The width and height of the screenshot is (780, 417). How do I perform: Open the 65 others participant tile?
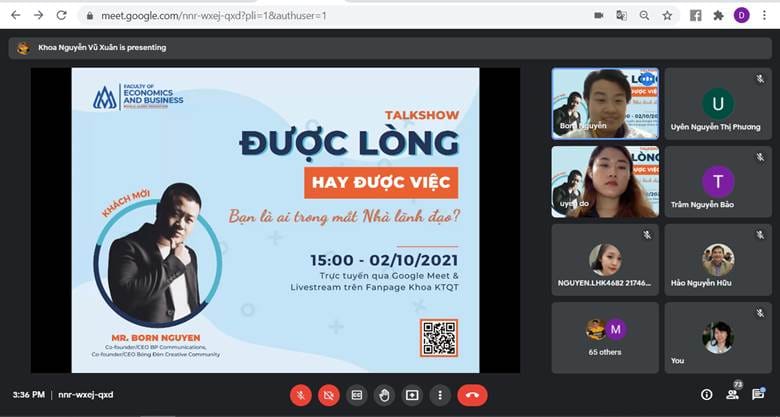click(605, 337)
